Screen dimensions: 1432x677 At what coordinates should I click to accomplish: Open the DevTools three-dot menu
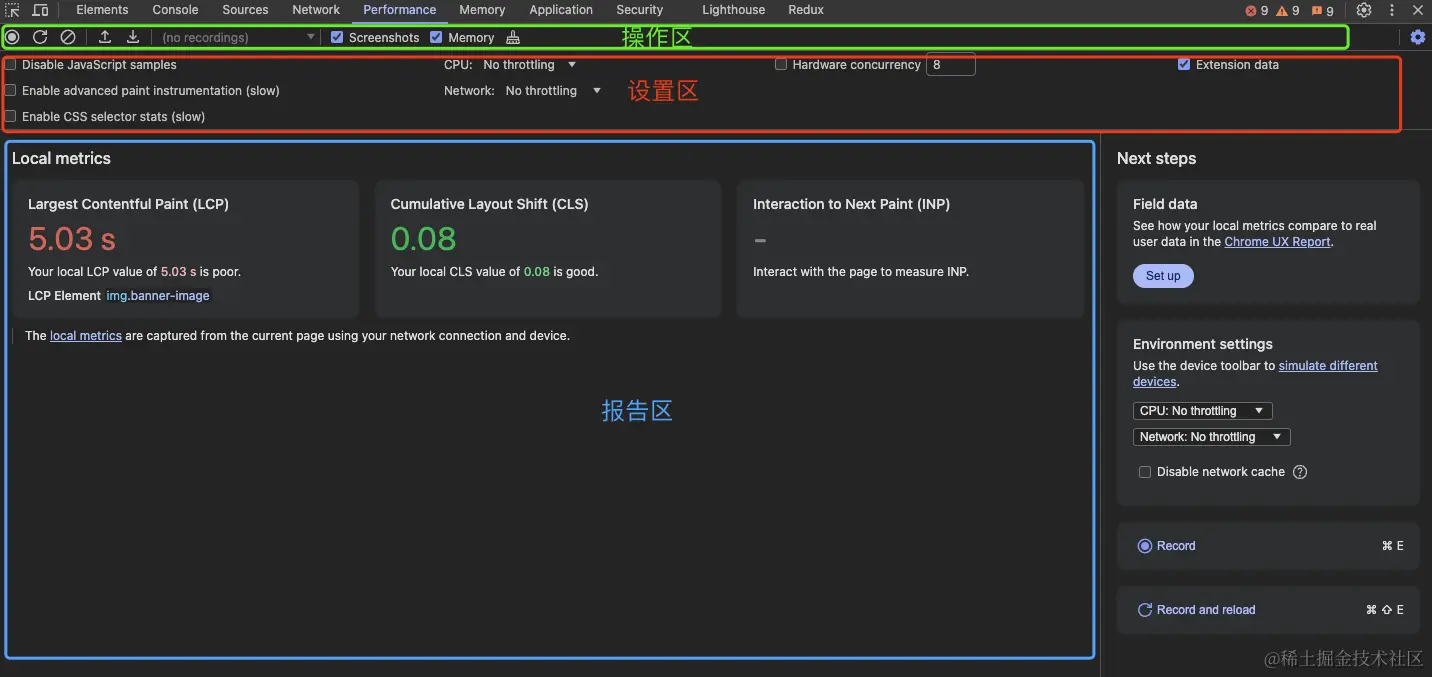(x=1392, y=10)
